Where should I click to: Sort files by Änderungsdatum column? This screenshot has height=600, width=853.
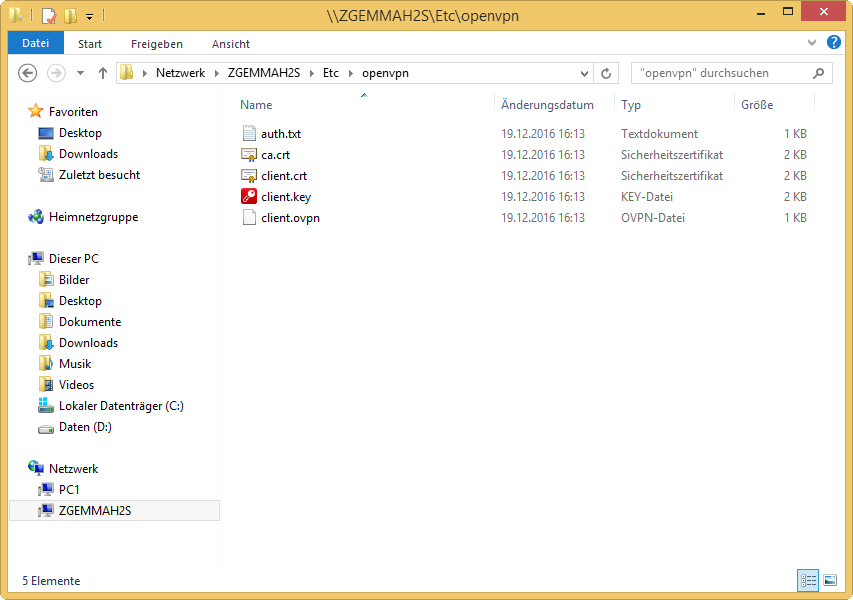[547, 105]
